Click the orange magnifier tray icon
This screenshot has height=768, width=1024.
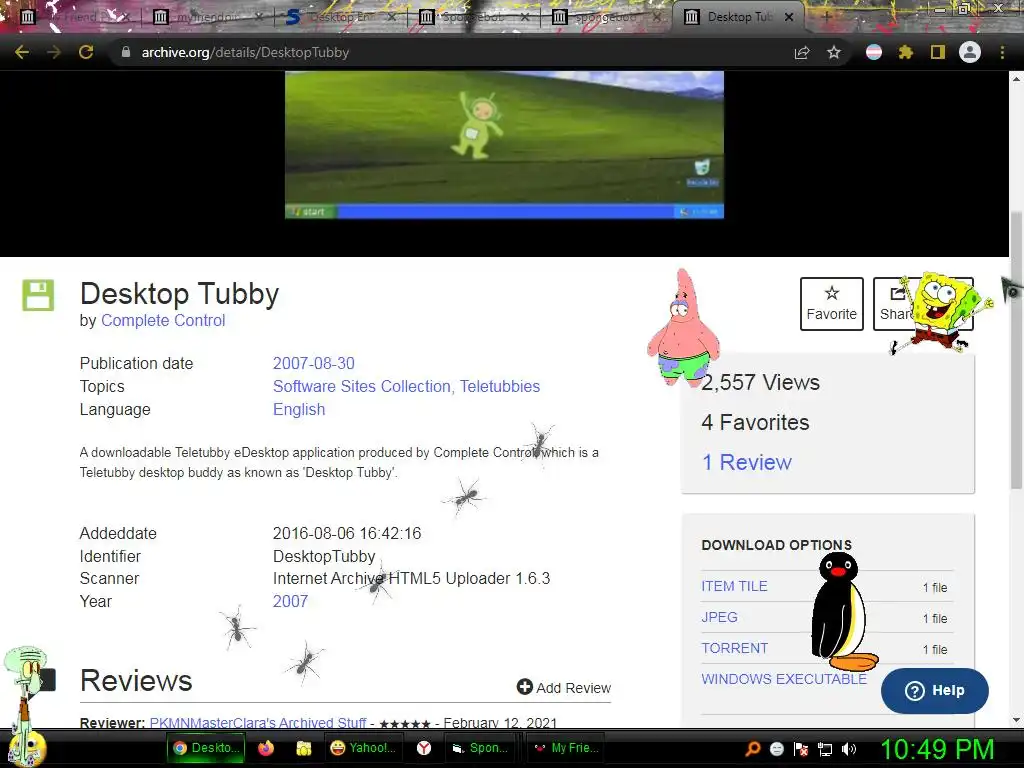coord(752,749)
